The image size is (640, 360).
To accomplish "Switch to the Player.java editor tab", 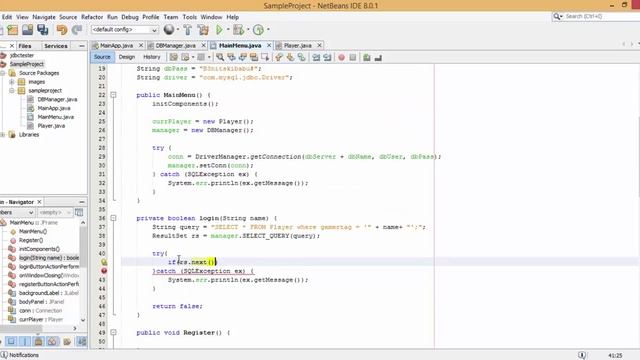I will click(x=298, y=46).
